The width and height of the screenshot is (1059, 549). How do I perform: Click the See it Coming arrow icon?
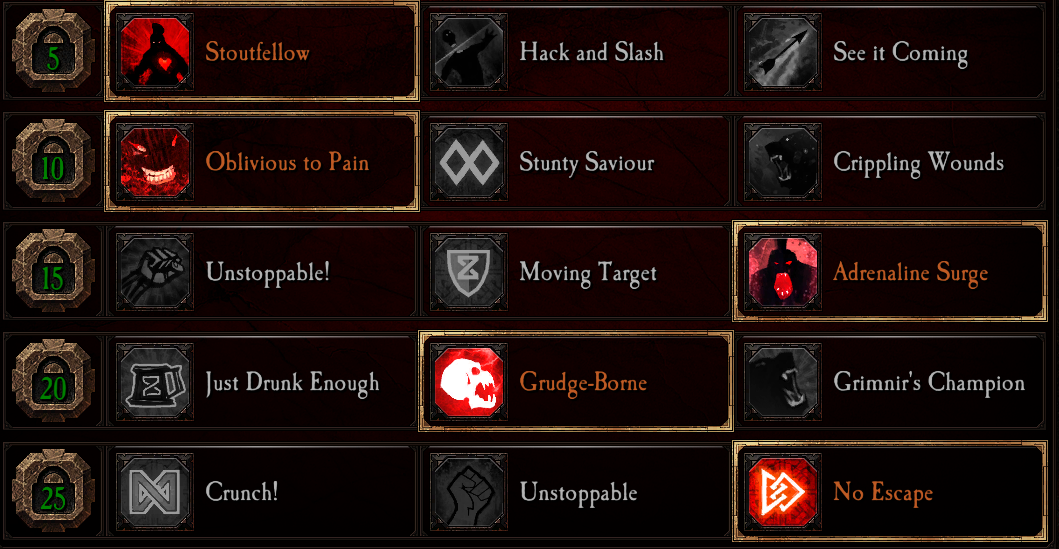coord(783,52)
